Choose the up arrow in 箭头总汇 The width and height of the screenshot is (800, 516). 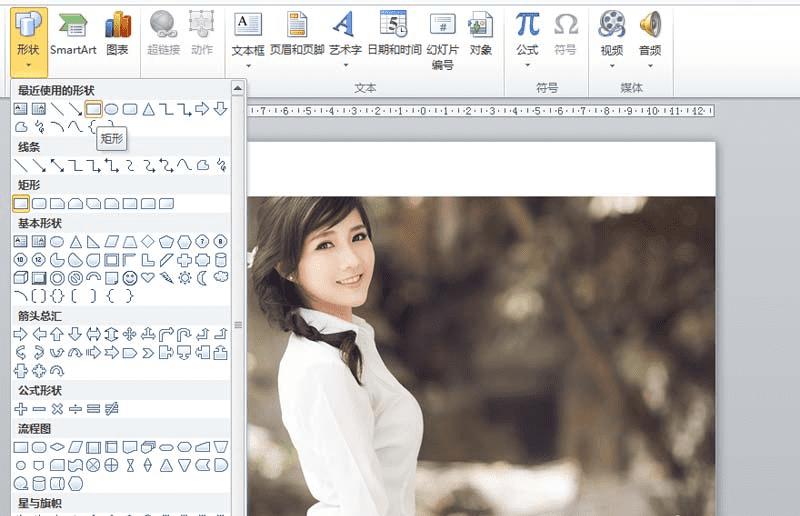coord(57,334)
